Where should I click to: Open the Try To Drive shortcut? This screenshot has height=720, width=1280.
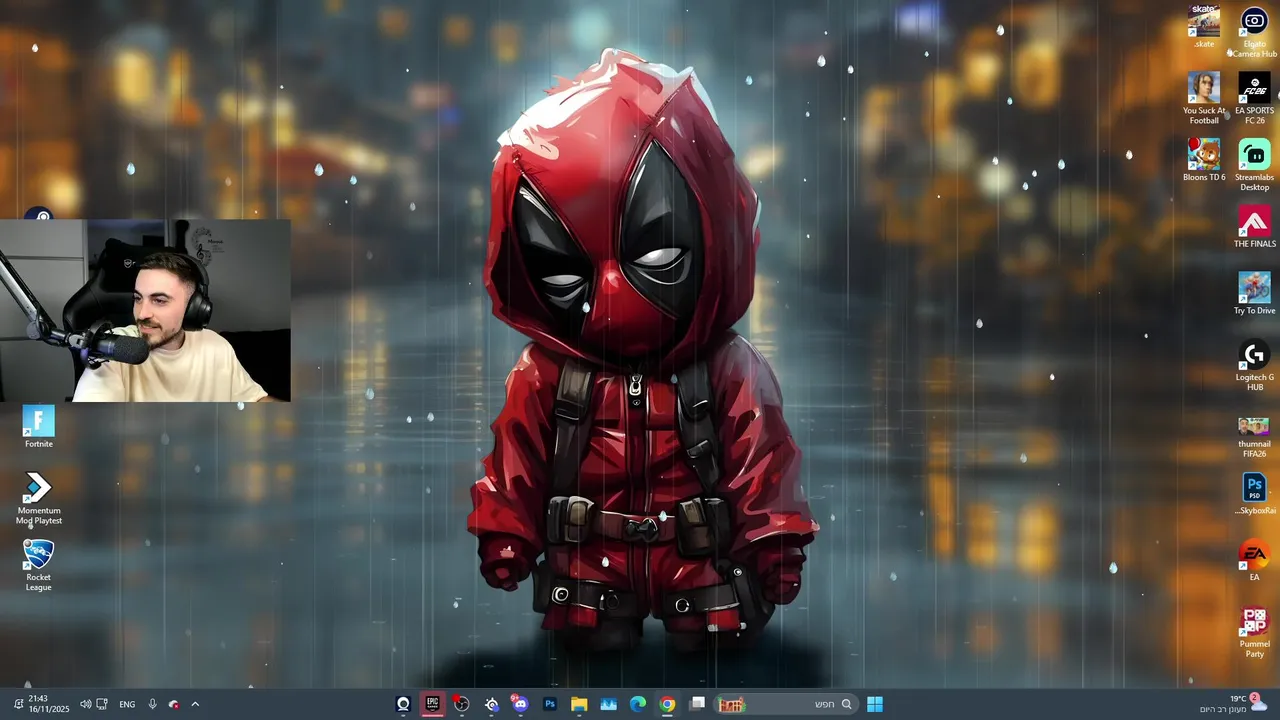1254,294
